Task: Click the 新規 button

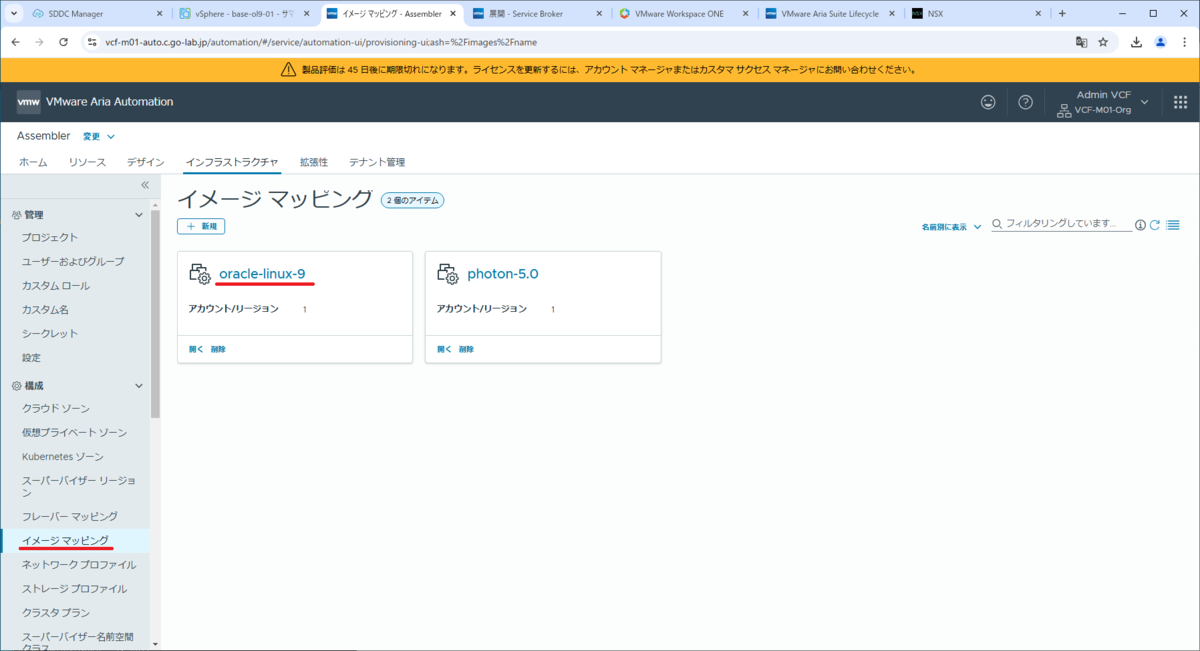Action: coord(201,227)
